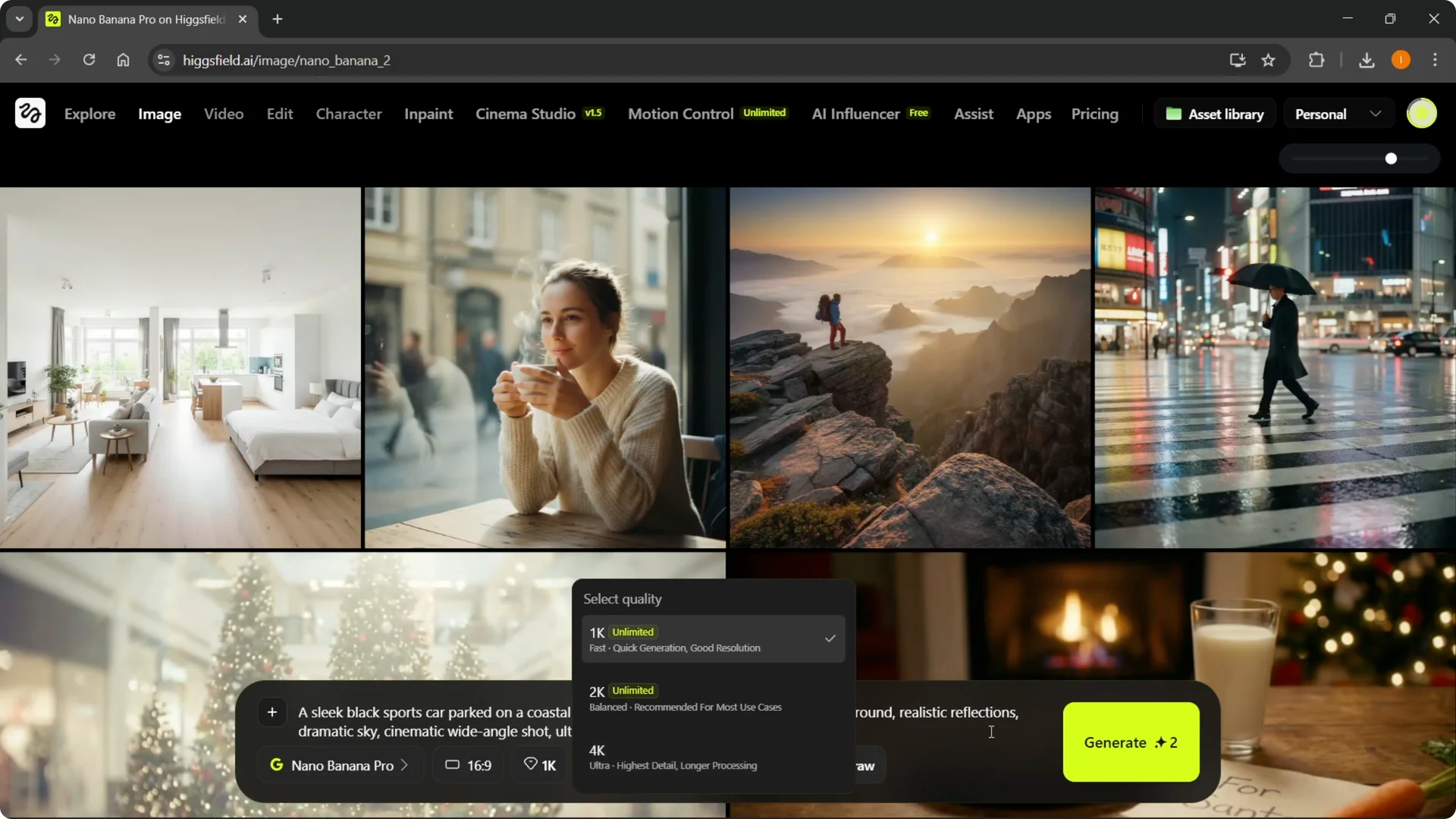Click the plus icon to add a reference image
Screen dimensions: 1456x819
[271, 712]
